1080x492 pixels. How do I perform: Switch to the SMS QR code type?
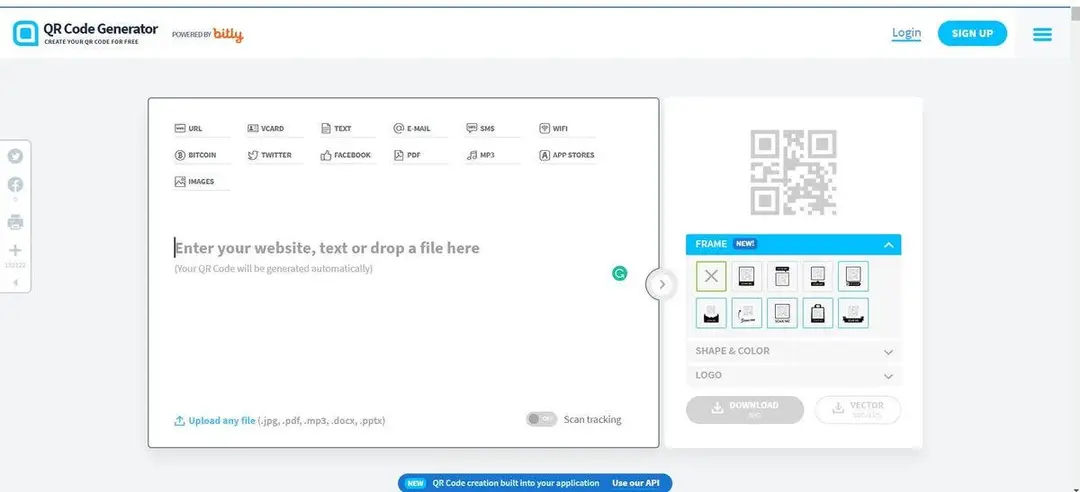pos(481,129)
